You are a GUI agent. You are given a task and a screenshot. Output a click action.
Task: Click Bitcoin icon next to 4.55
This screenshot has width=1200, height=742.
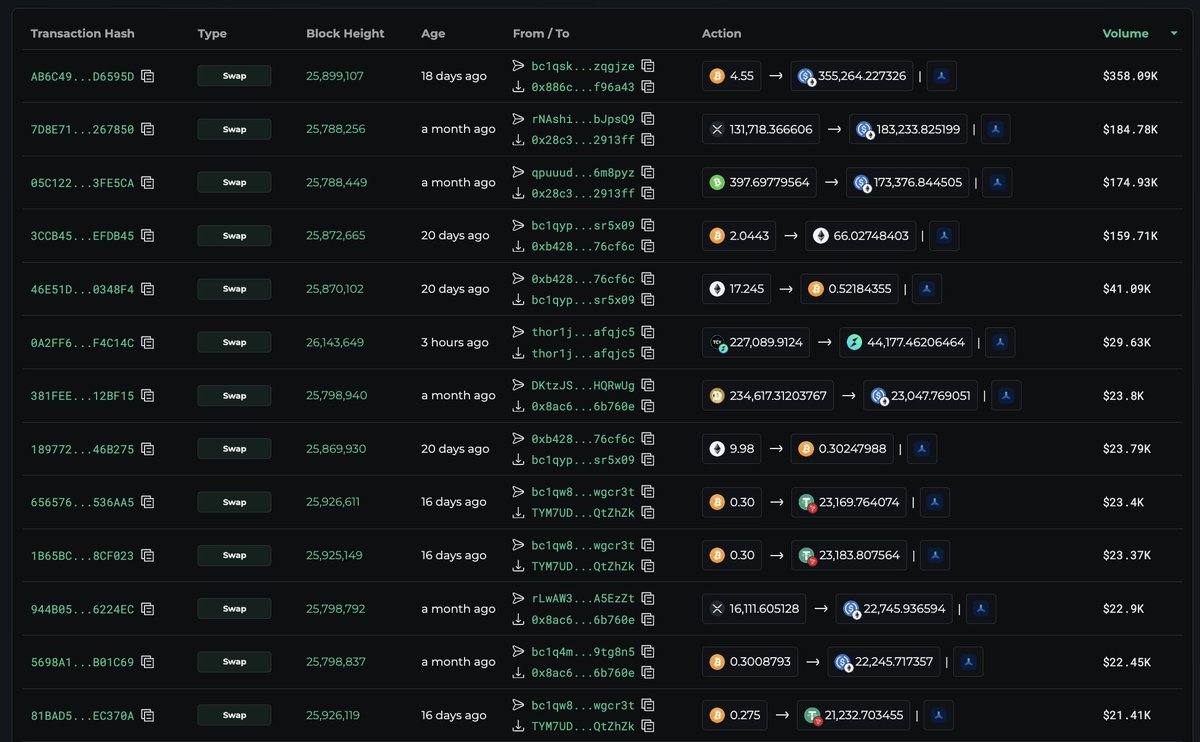tap(717, 76)
